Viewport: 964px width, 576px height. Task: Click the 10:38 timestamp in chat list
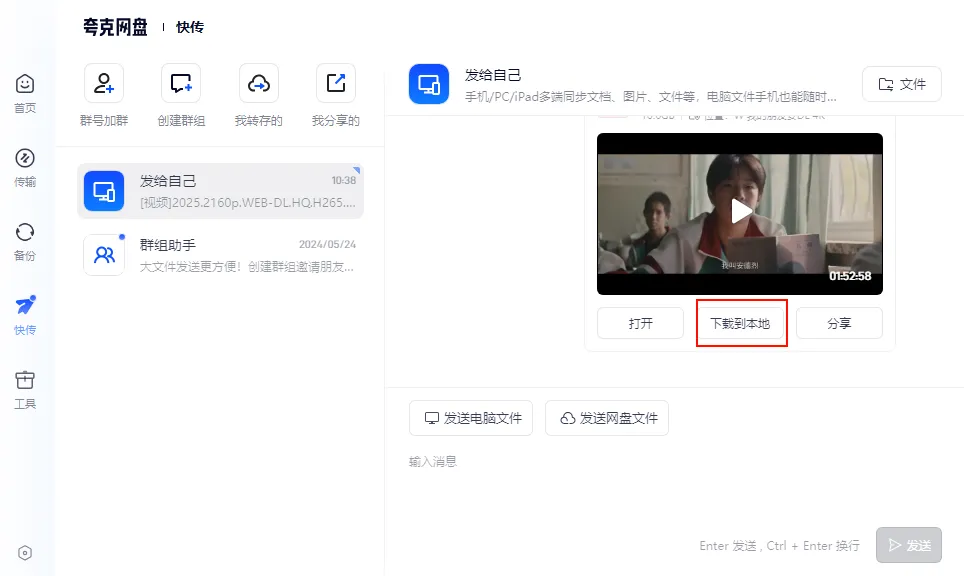pyautogui.click(x=344, y=180)
